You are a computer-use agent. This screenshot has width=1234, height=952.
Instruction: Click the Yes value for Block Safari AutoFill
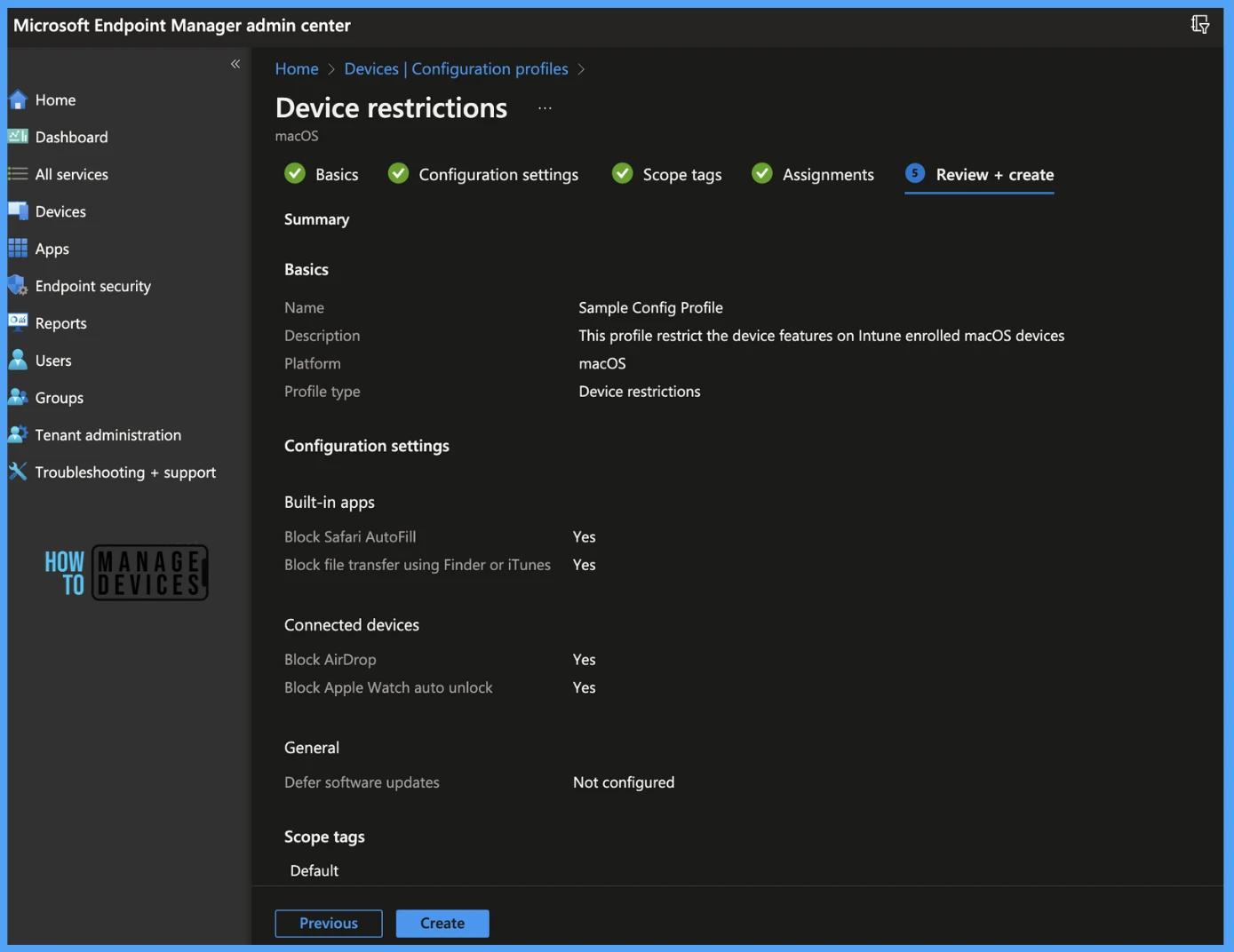click(x=585, y=537)
